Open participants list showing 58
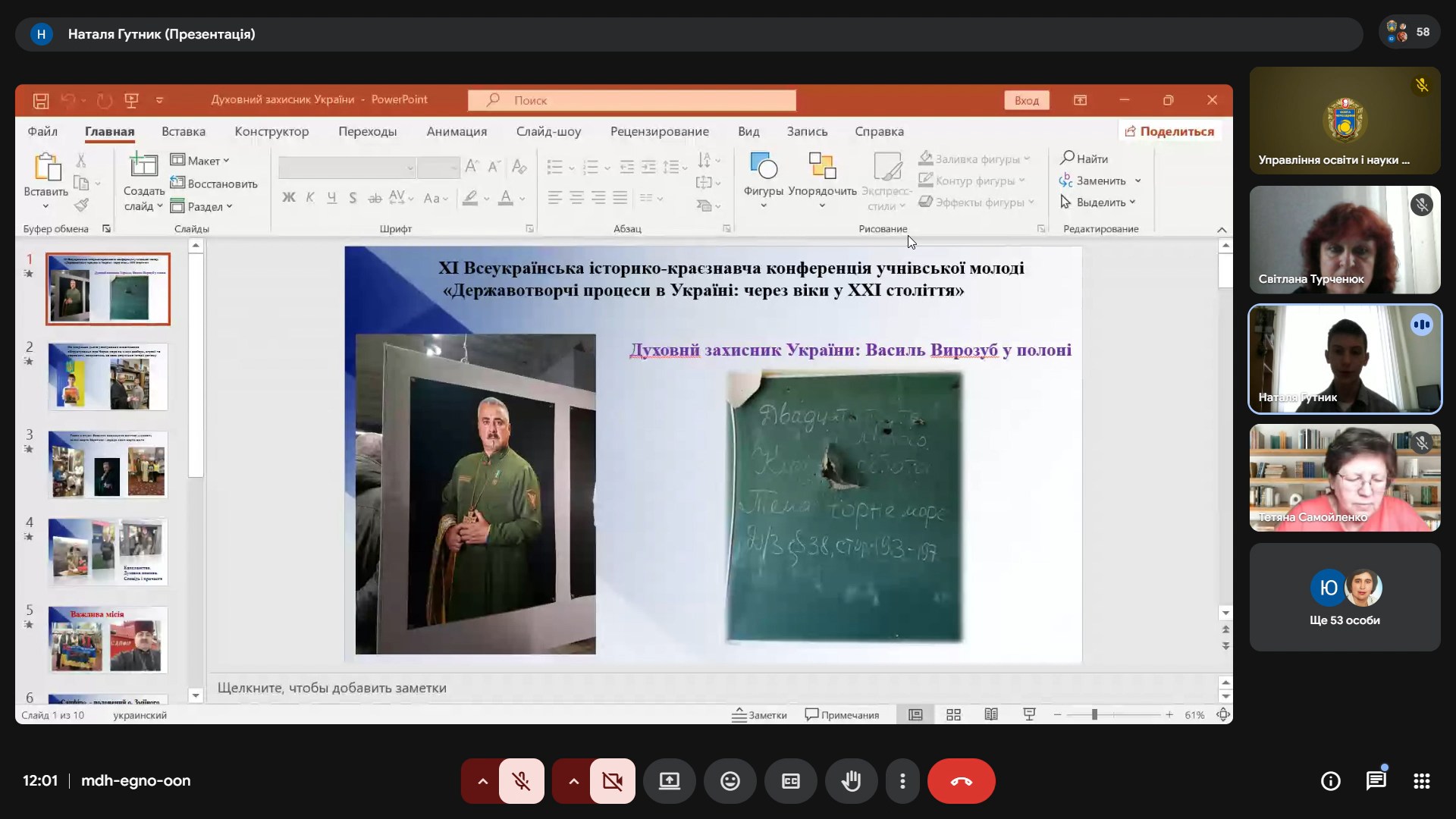The image size is (1456, 819). coord(1409,33)
